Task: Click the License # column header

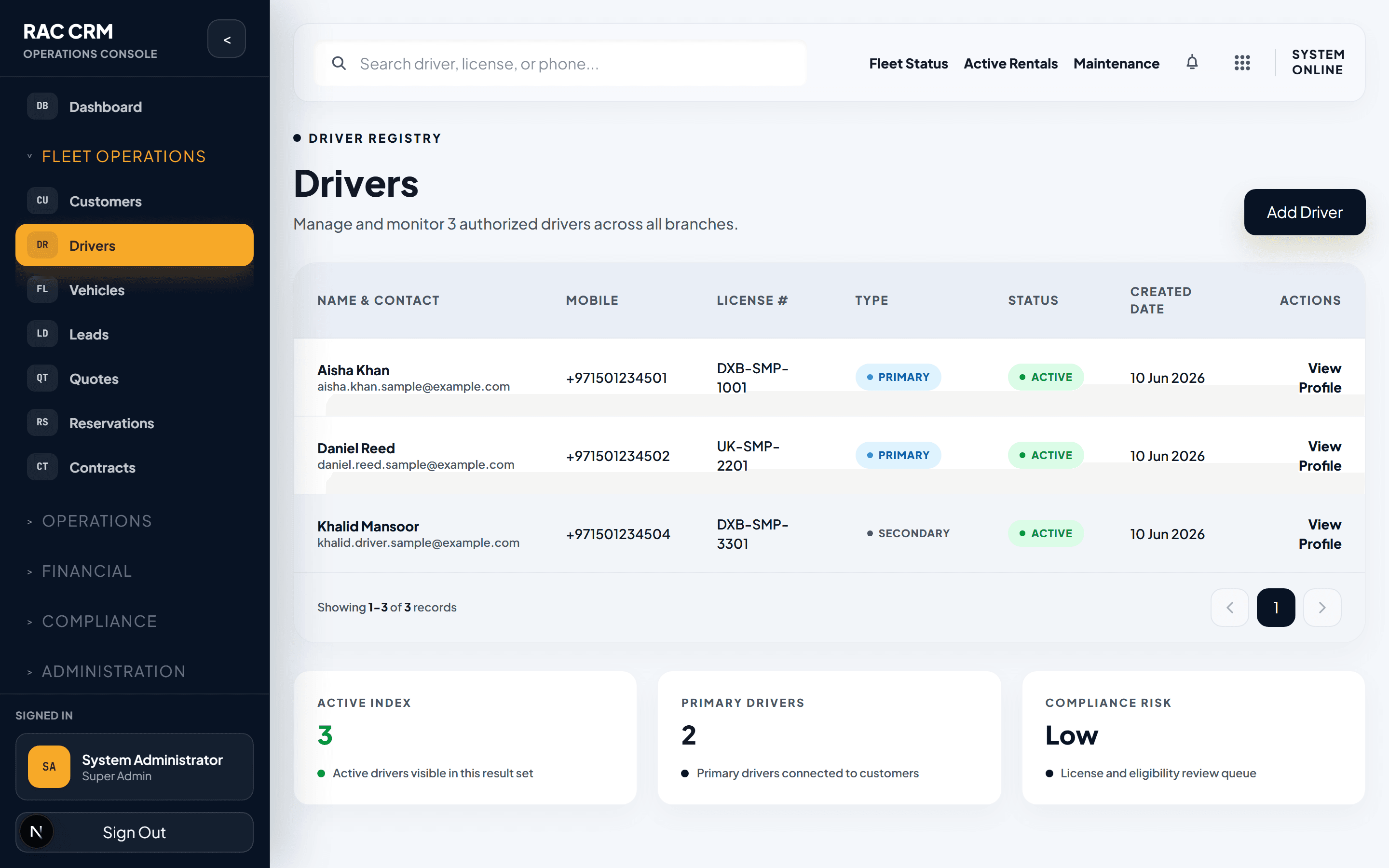Action: coord(752,300)
